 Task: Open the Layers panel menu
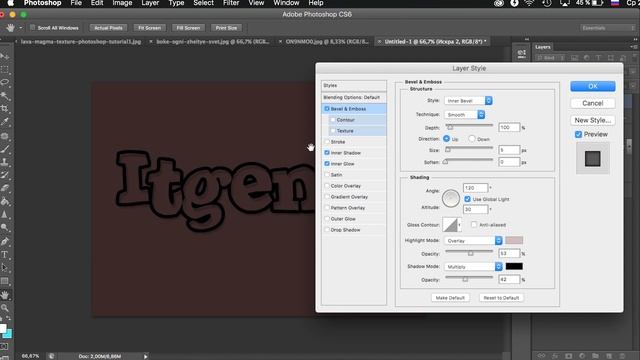coord(633,47)
